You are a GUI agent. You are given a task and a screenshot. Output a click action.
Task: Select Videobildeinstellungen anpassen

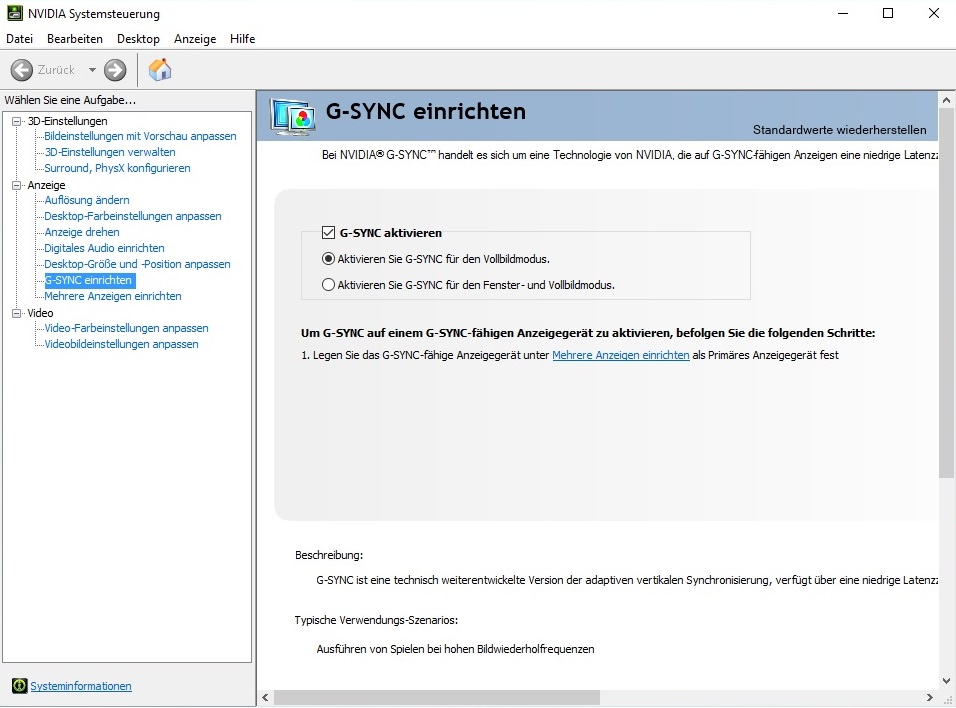tap(121, 344)
